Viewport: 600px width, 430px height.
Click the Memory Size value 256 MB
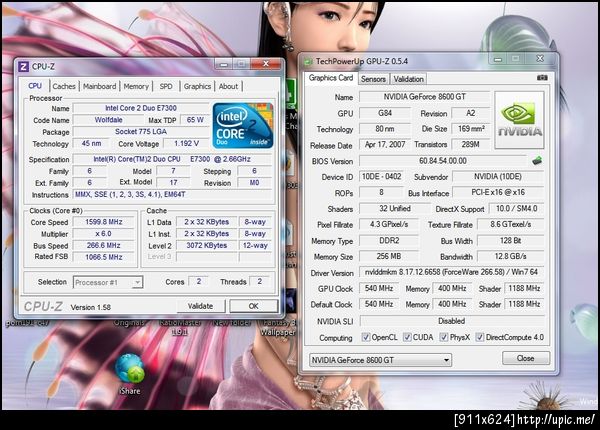tap(389, 256)
